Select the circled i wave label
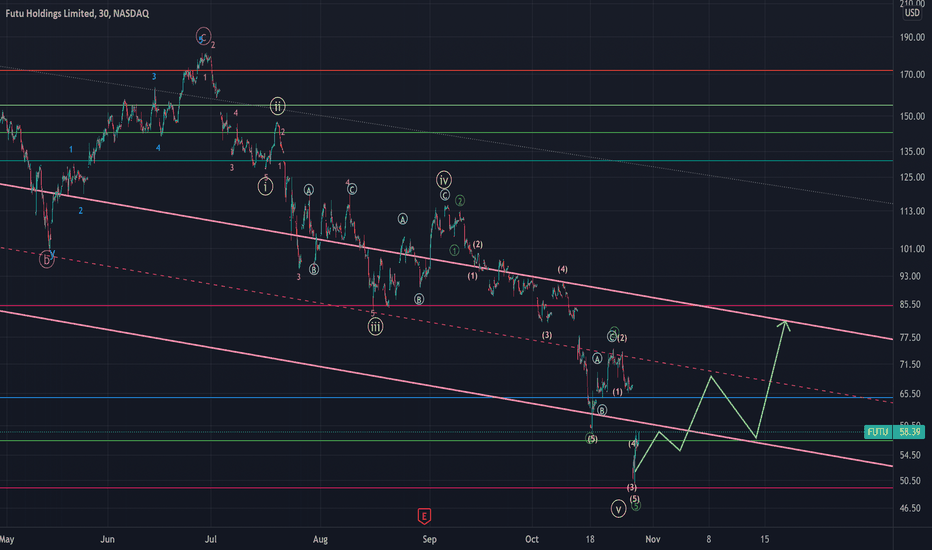The height and width of the screenshot is (550, 932). click(x=265, y=187)
